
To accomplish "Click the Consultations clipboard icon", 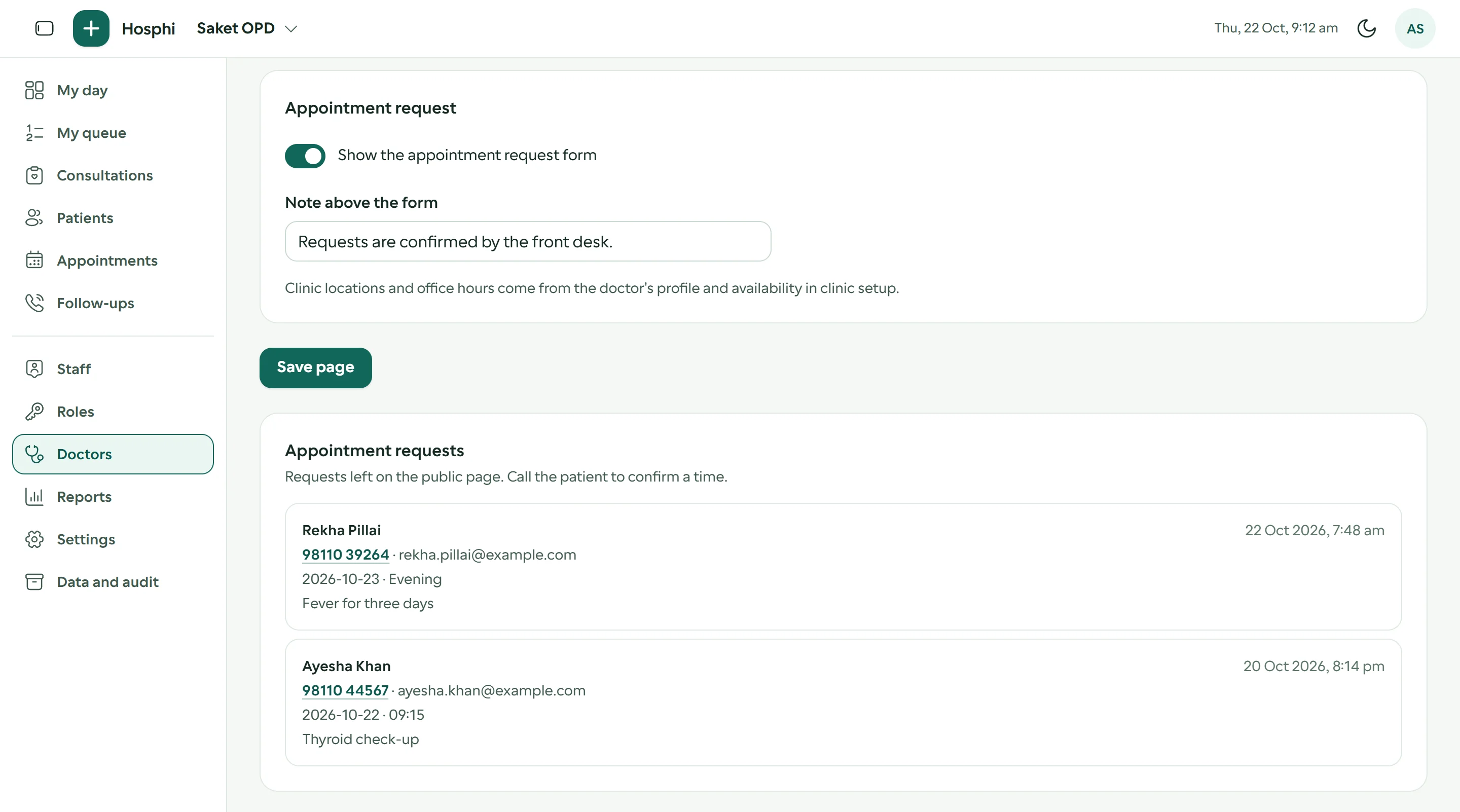I will [x=34, y=175].
